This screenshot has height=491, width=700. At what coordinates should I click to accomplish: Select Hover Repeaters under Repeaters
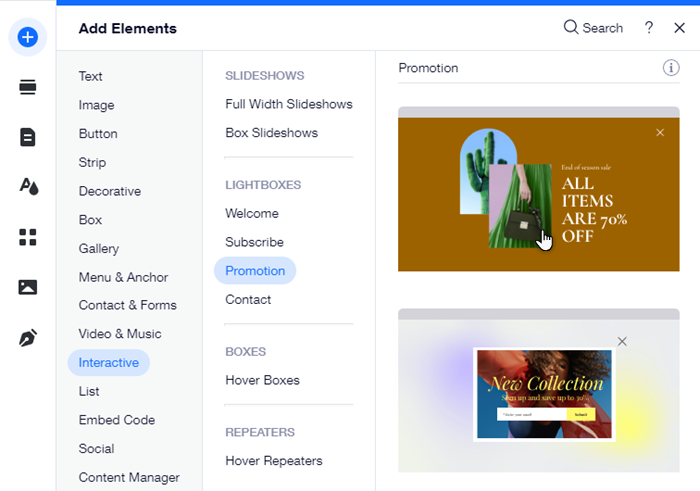point(273,461)
